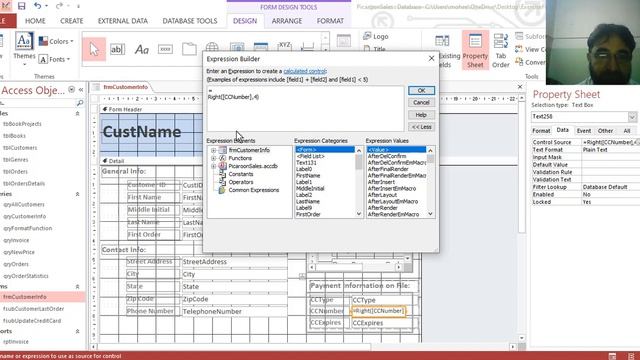Image resolution: width=640 pixels, height=360 pixels.
Task: Choose the Select pointer control tool
Action: 94,49
